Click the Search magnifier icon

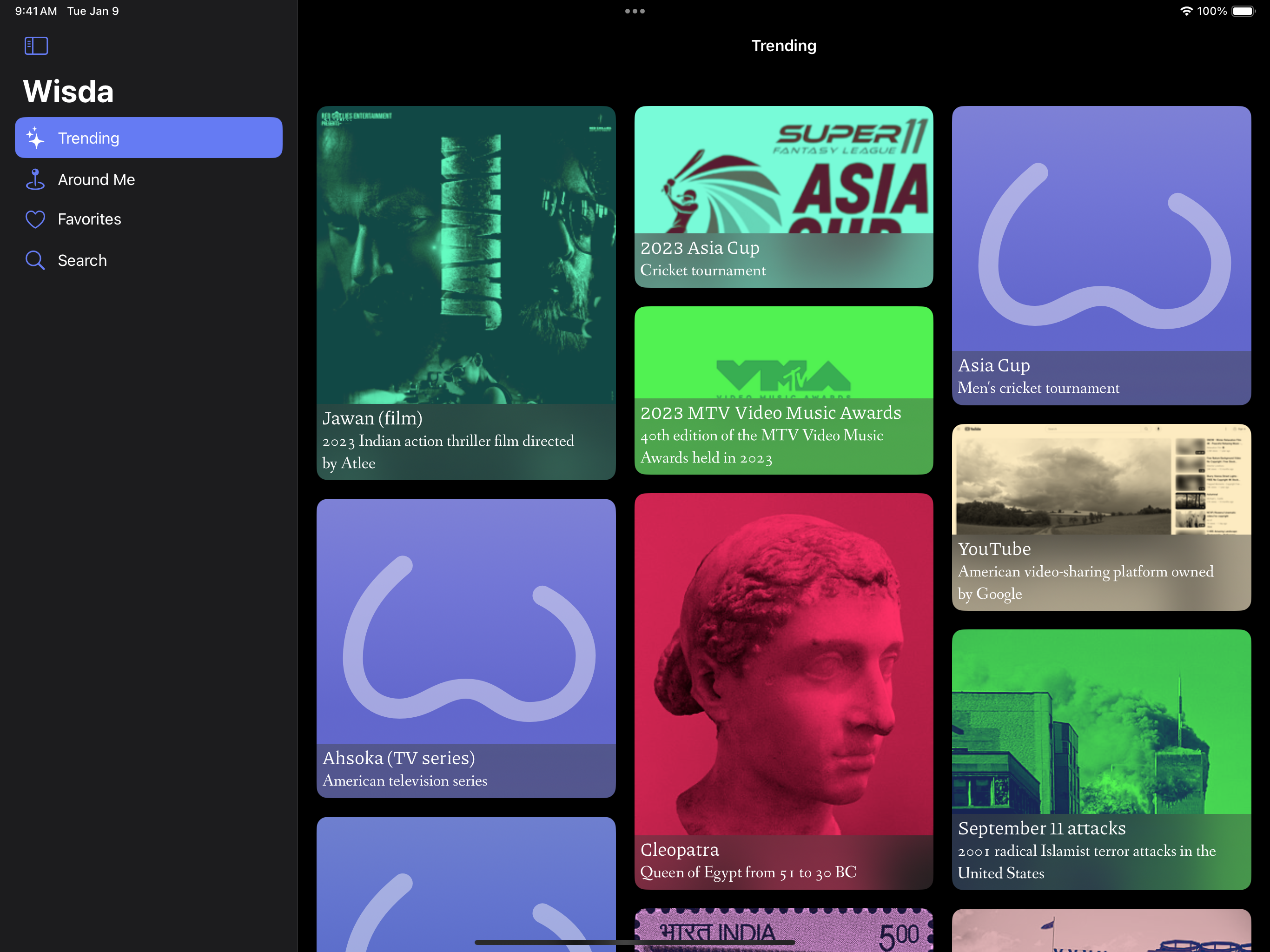tap(35, 260)
